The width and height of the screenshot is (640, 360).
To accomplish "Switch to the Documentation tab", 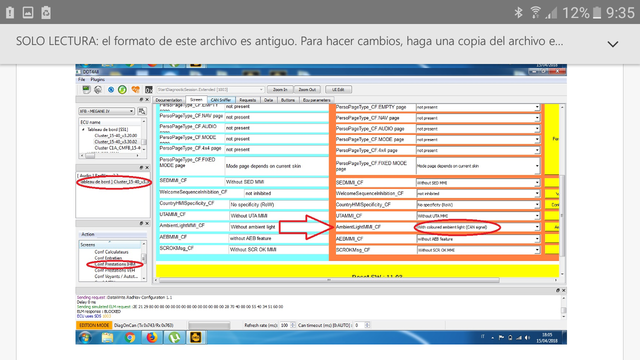I will pyautogui.click(x=169, y=100).
